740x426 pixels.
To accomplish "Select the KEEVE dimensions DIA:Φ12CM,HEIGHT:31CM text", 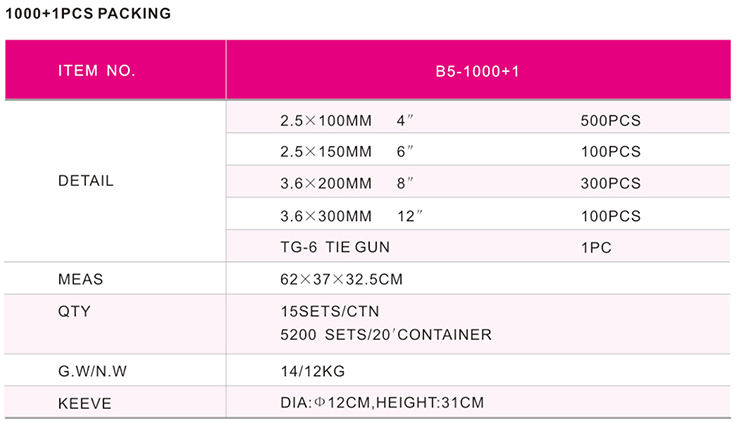I will [383, 404].
